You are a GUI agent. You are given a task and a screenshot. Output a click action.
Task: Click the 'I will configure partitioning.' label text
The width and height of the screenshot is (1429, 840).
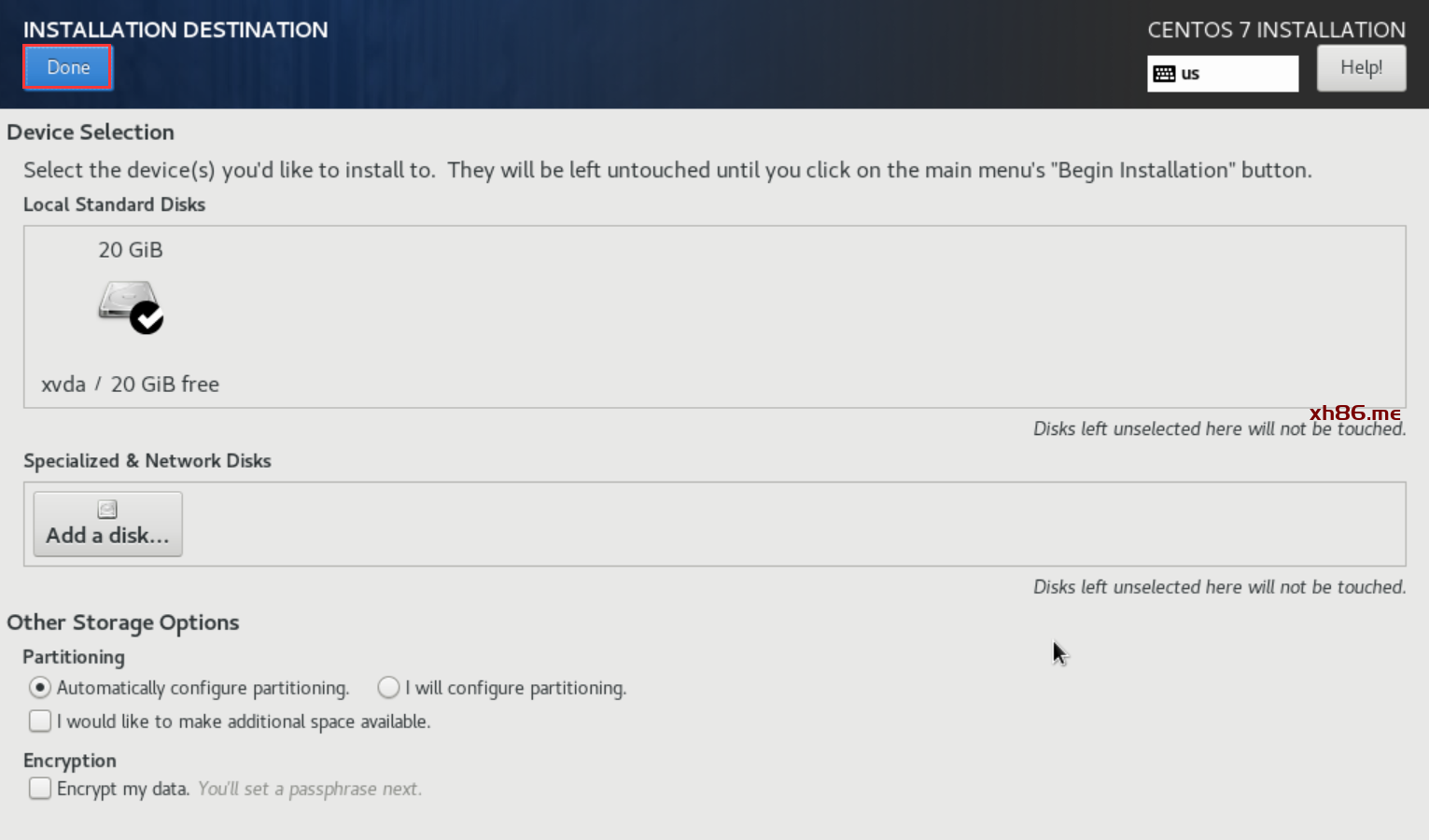(516, 688)
